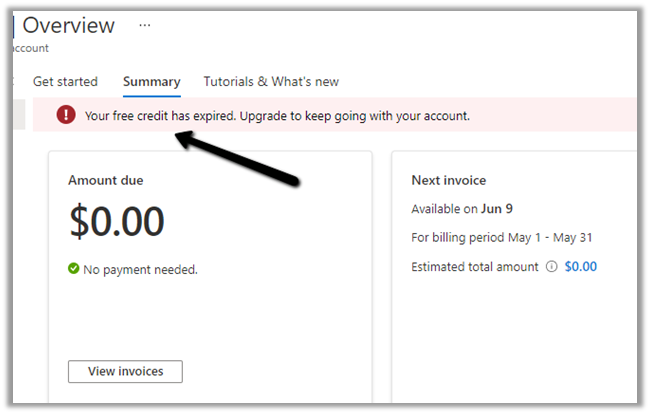Click the Overview page title
650x414 pixels.
[69, 26]
